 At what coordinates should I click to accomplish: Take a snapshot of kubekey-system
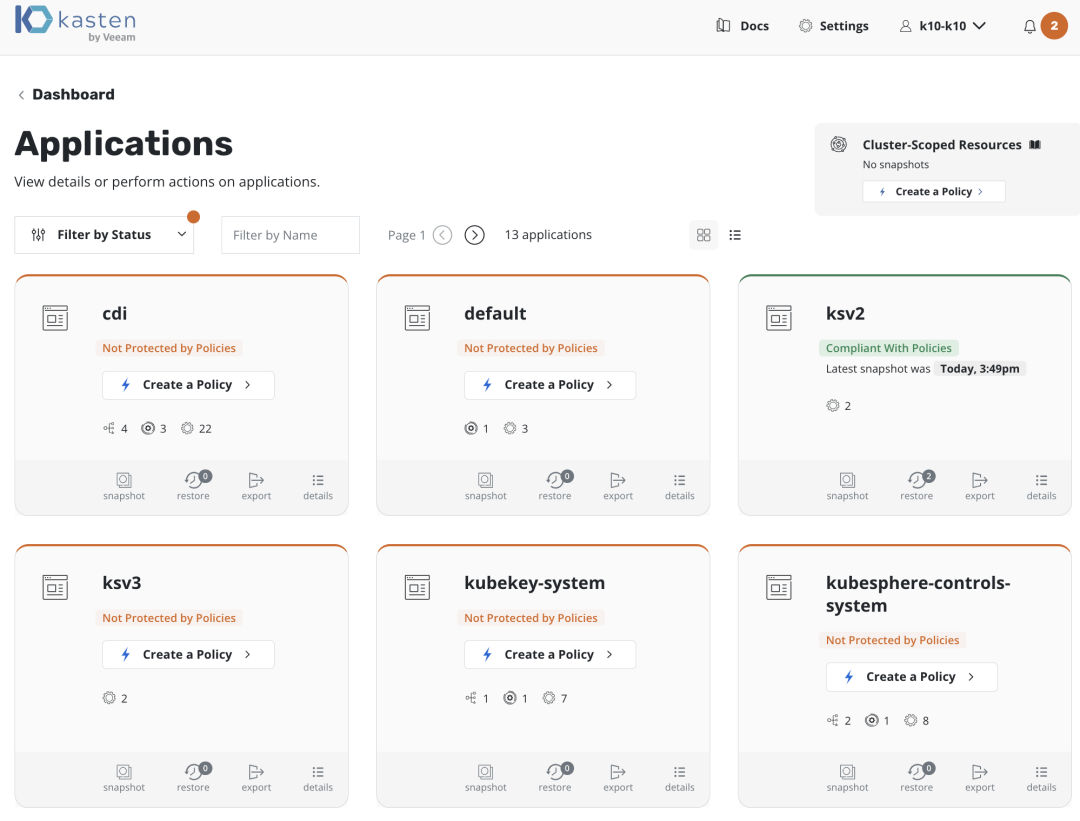coord(486,778)
